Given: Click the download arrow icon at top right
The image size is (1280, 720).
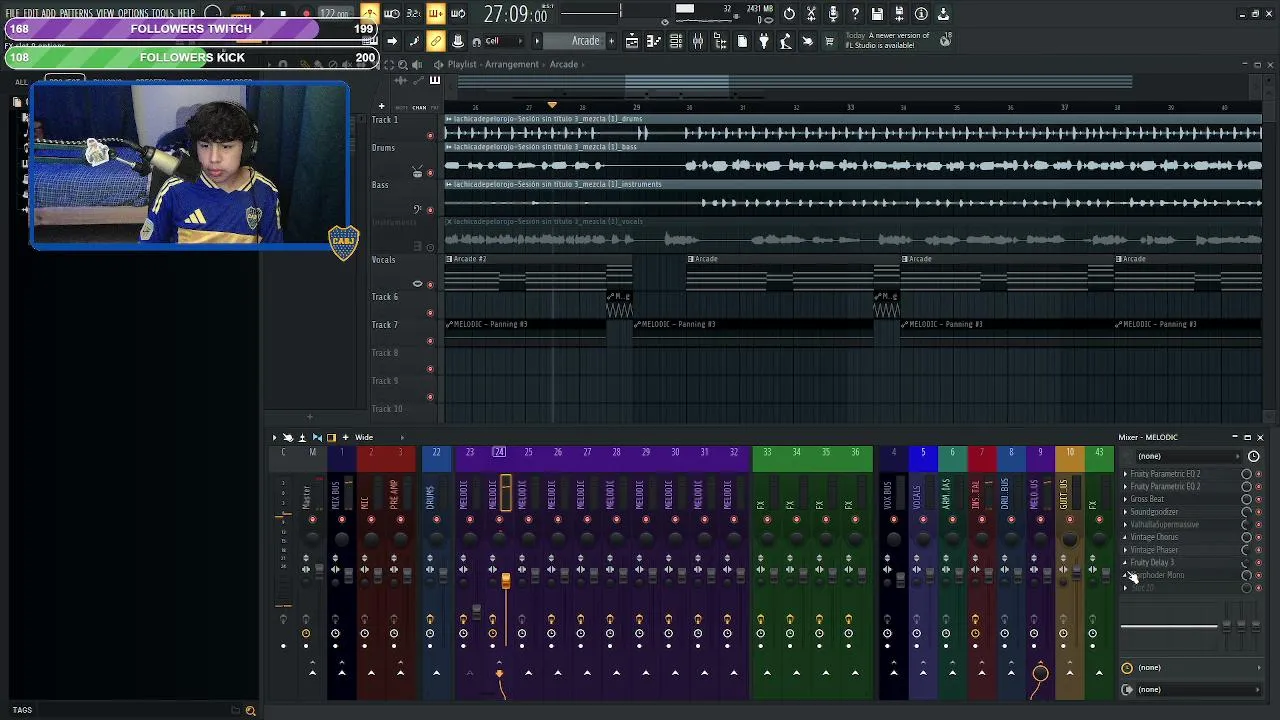Looking at the screenshot, I should [x=943, y=14].
